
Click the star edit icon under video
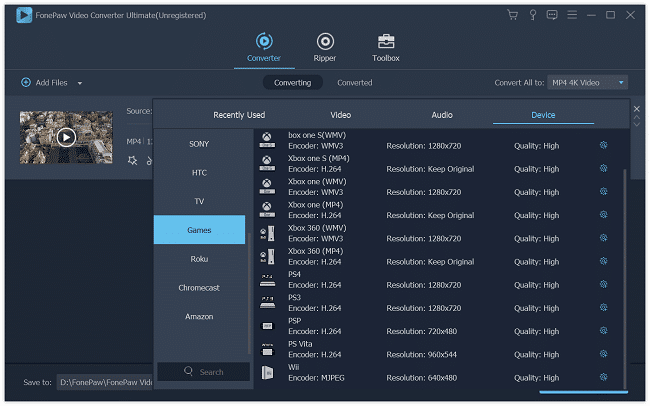(x=132, y=160)
